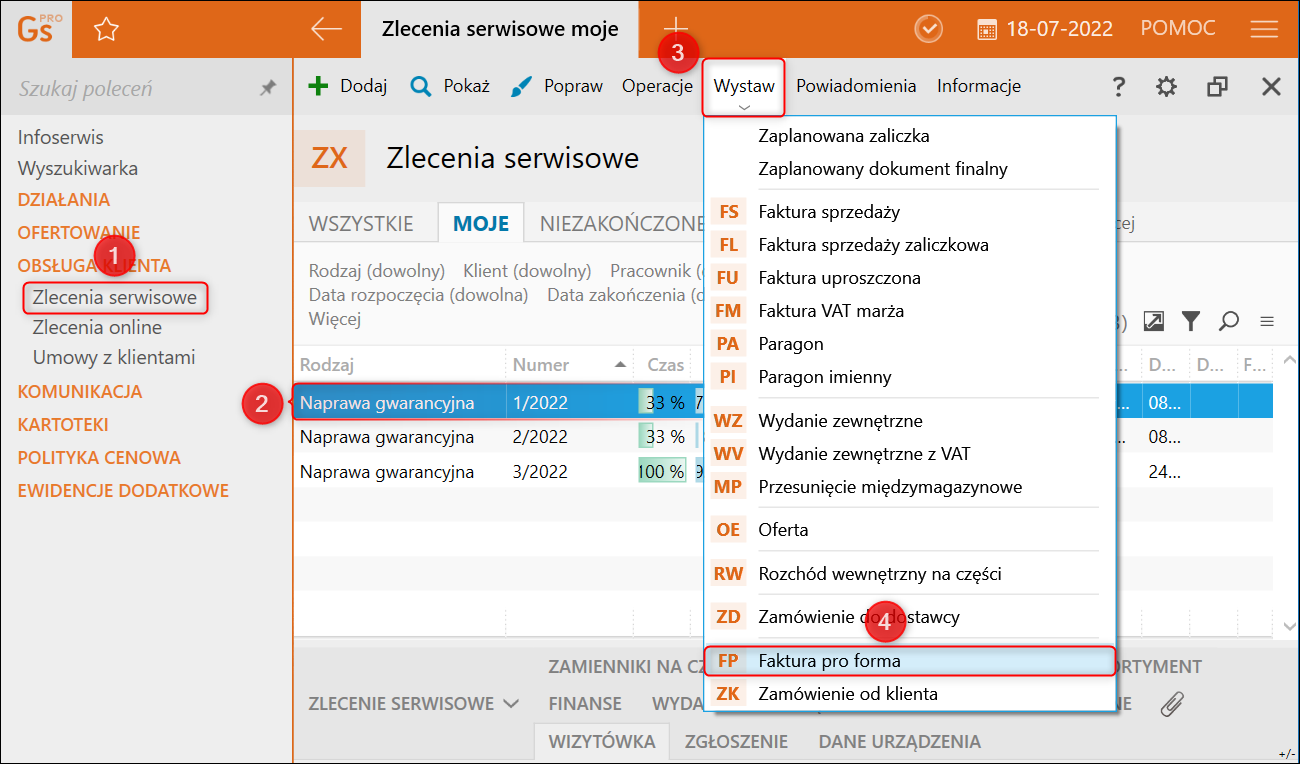The image size is (1300, 764).
Task: Click the RW icon for Rozchód wewnętrzny
Action: point(728,574)
